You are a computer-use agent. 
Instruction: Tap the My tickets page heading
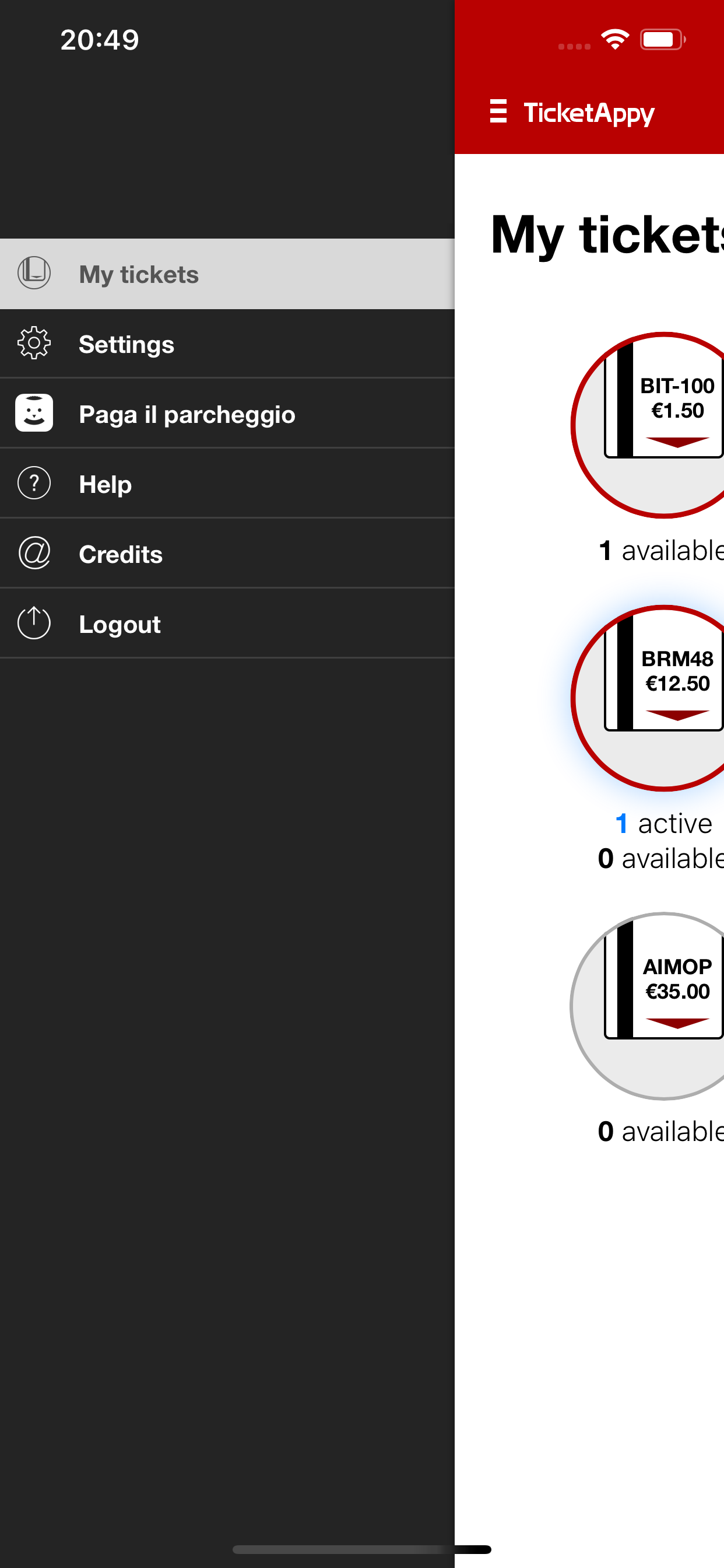[607, 236]
